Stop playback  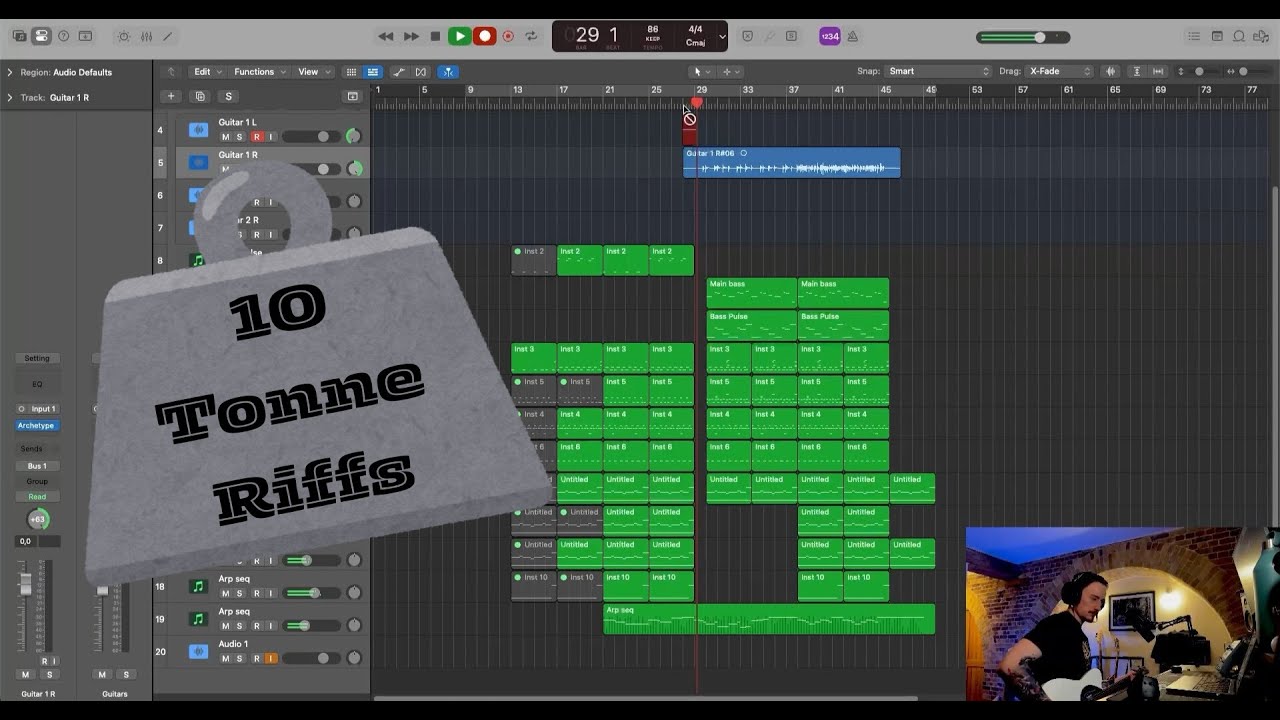coord(435,36)
